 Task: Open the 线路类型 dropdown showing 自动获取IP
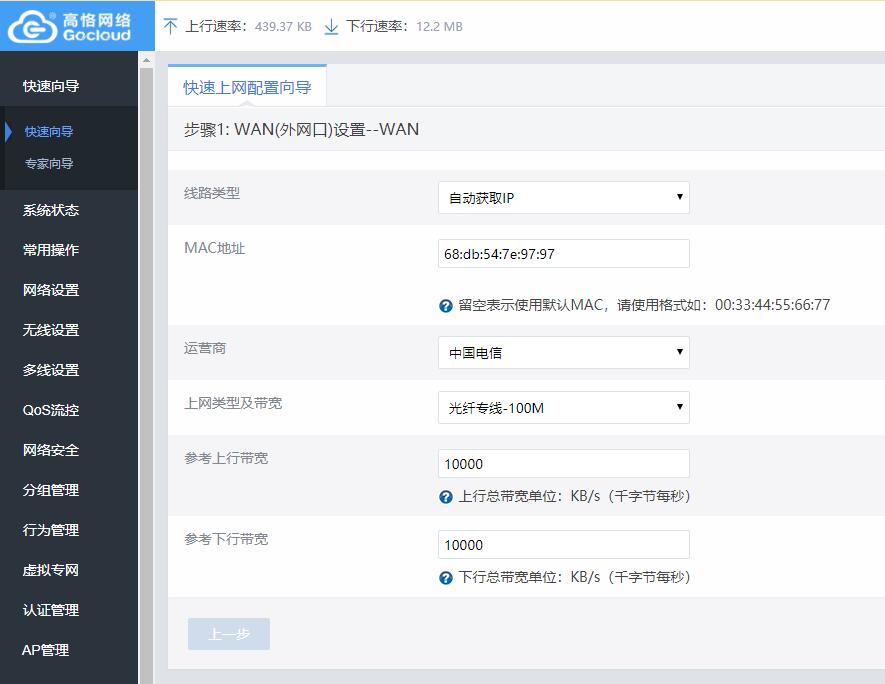[x=563, y=198]
